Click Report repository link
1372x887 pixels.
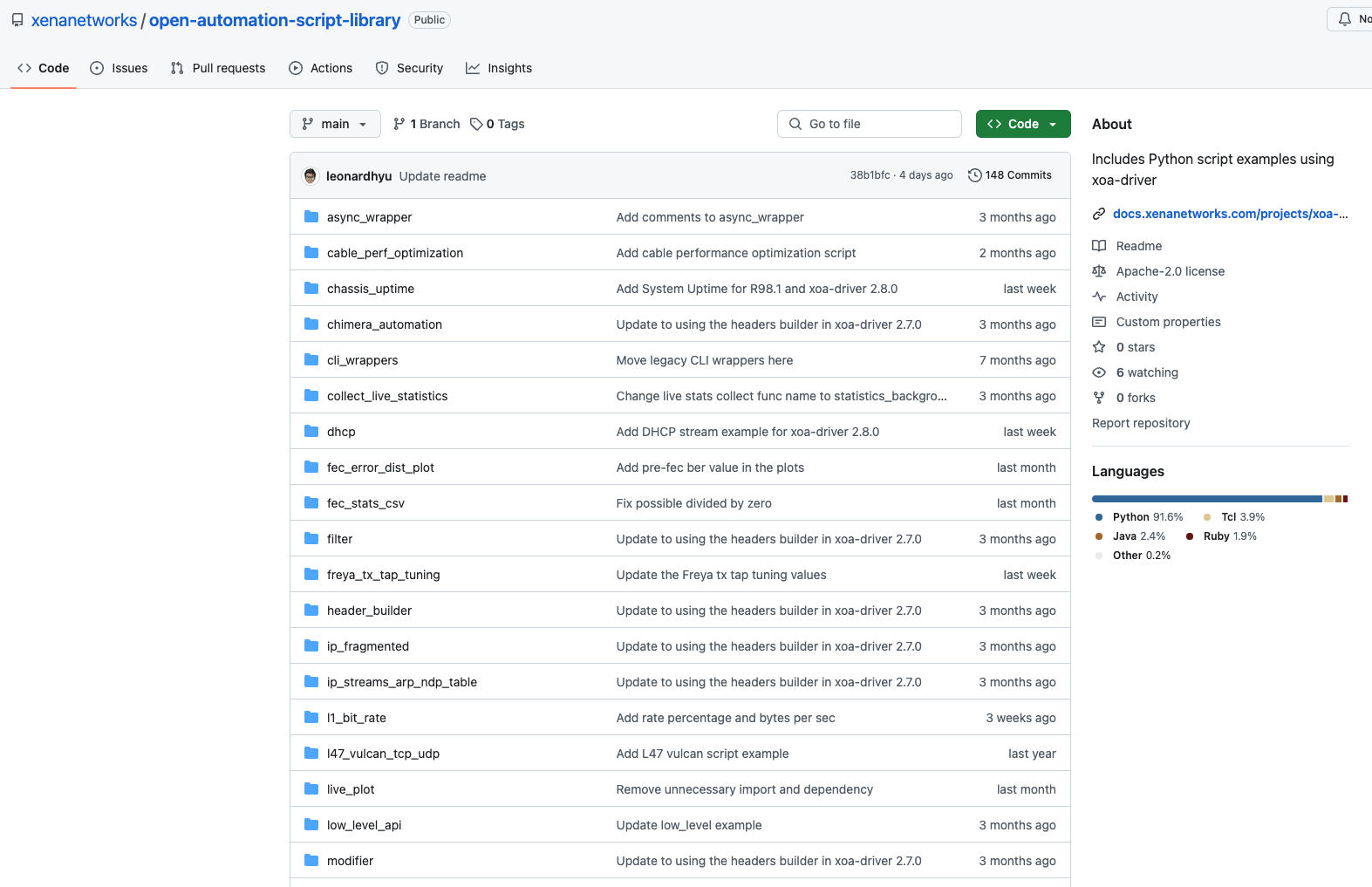click(x=1141, y=423)
